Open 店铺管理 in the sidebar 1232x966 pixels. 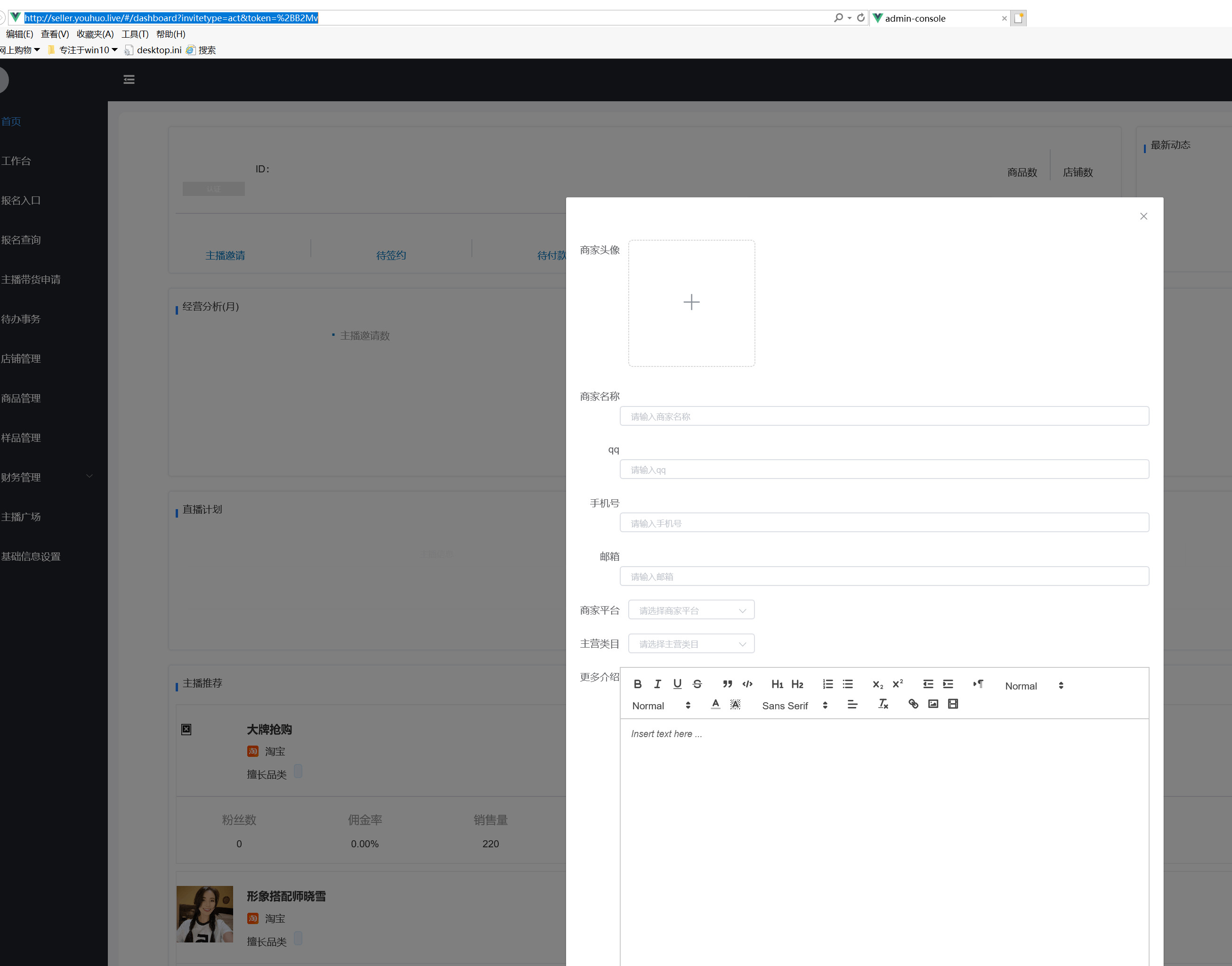point(22,358)
